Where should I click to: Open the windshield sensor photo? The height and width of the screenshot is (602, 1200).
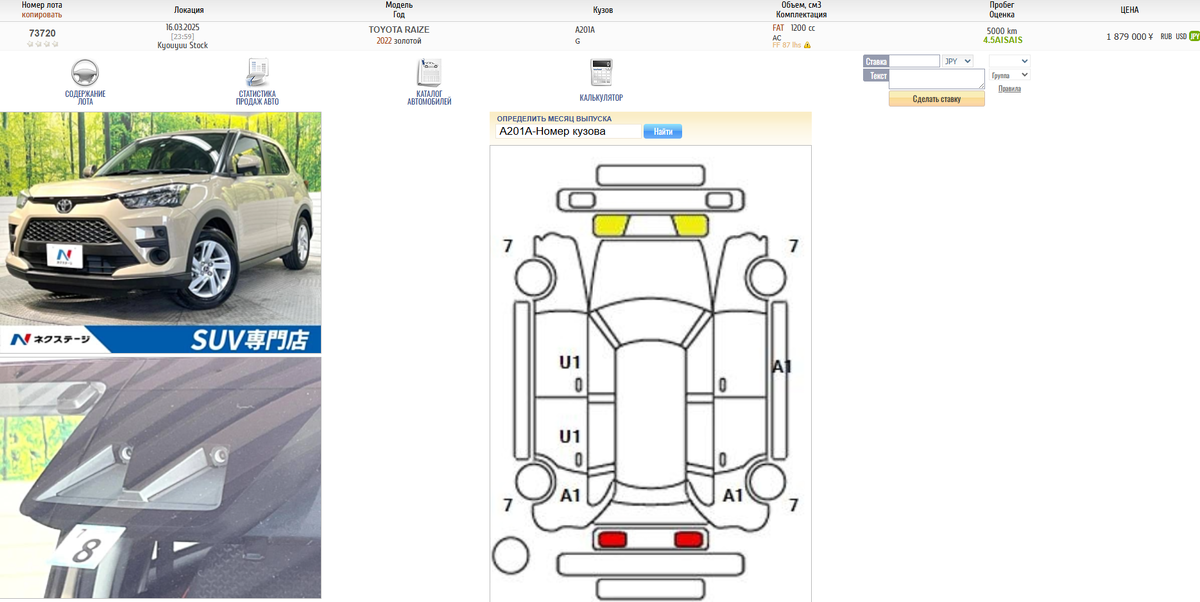coord(160,478)
